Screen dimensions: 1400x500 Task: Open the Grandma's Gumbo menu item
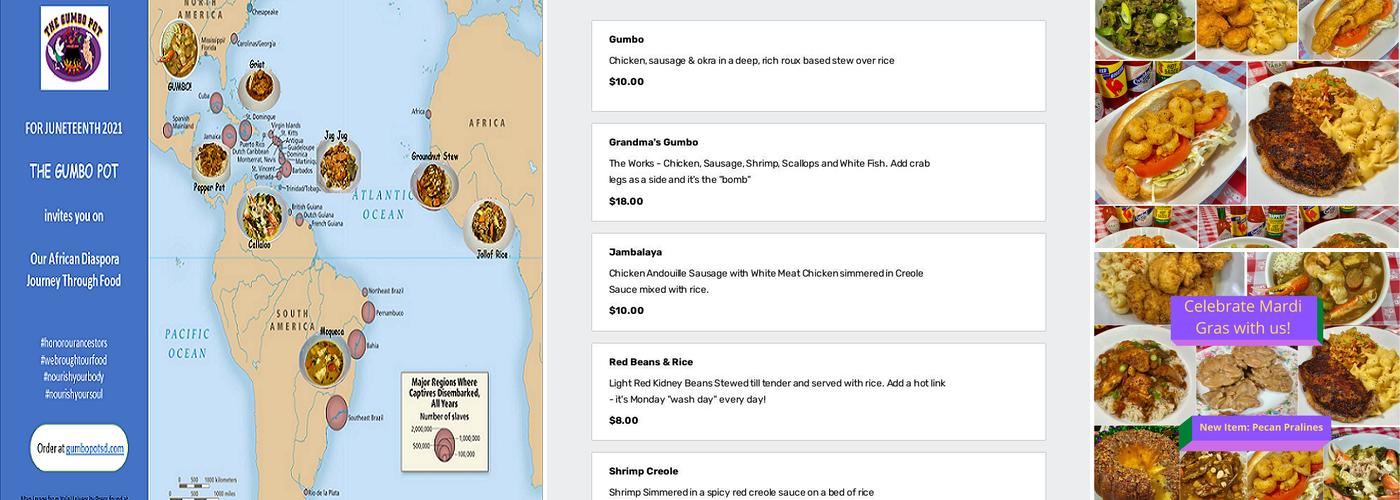pos(818,172)
